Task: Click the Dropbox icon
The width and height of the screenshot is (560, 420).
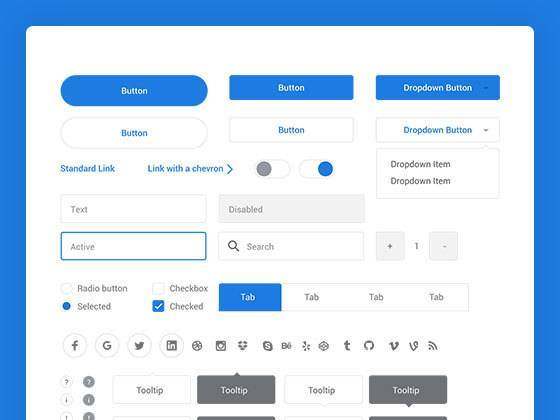Action: (243, 345)
